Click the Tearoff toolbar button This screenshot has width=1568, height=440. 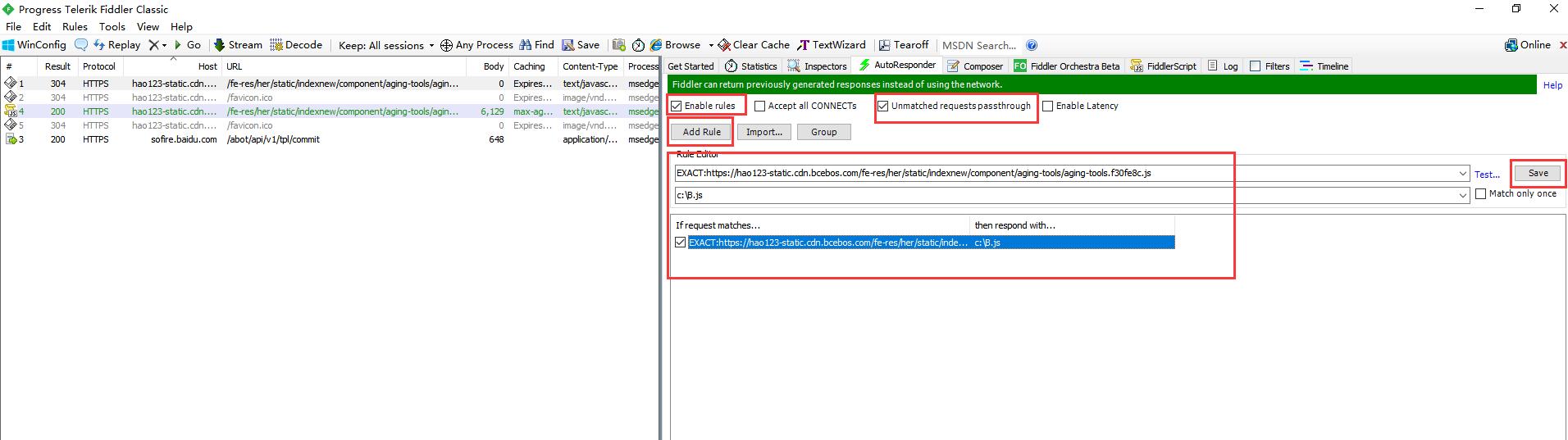[x=903, y=45]
